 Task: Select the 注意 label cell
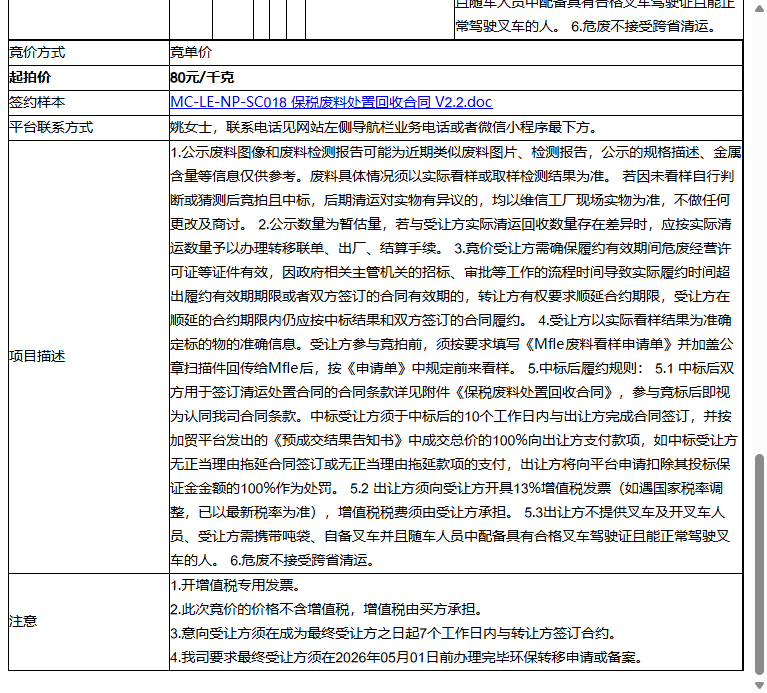89,622
